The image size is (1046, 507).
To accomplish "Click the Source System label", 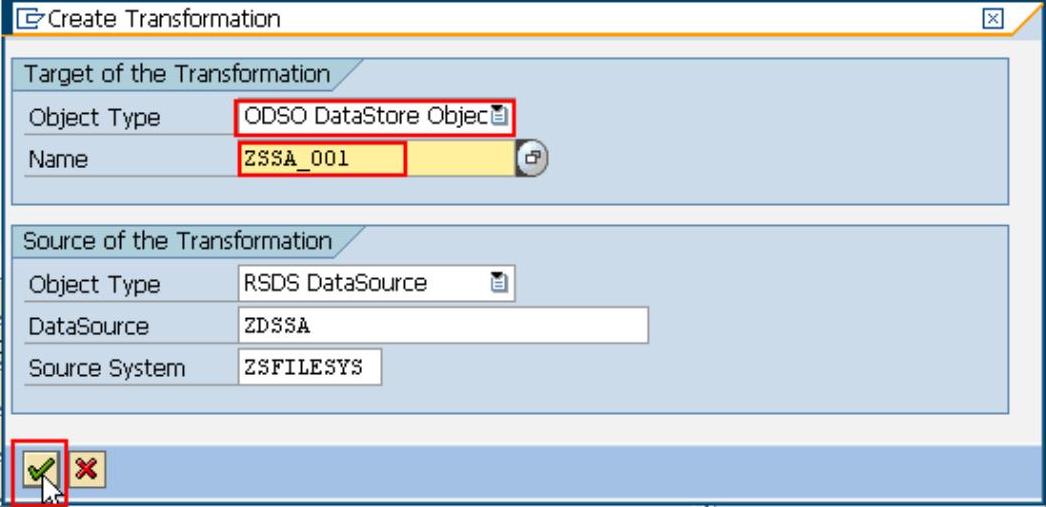I will tap(105, 368).
